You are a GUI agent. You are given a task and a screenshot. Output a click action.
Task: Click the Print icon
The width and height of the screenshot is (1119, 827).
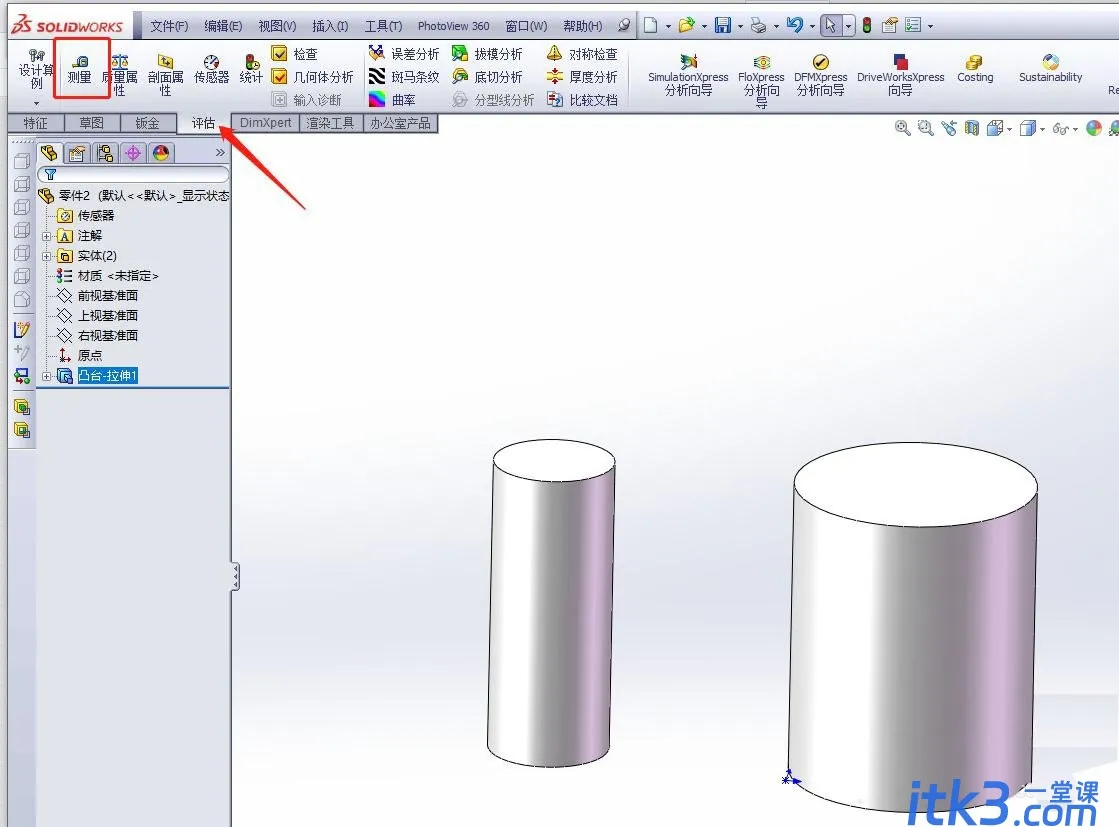point(759,26)
